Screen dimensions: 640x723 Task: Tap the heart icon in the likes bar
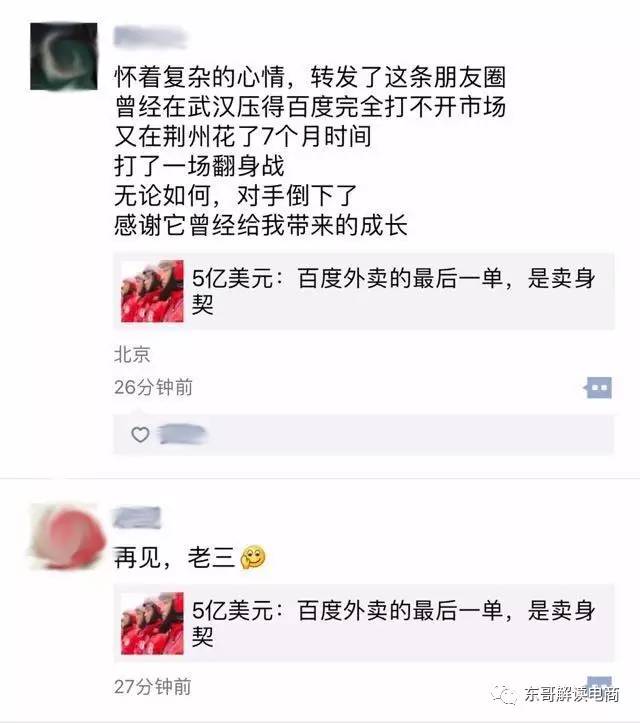pyautogui.click(x=140, y=434)
